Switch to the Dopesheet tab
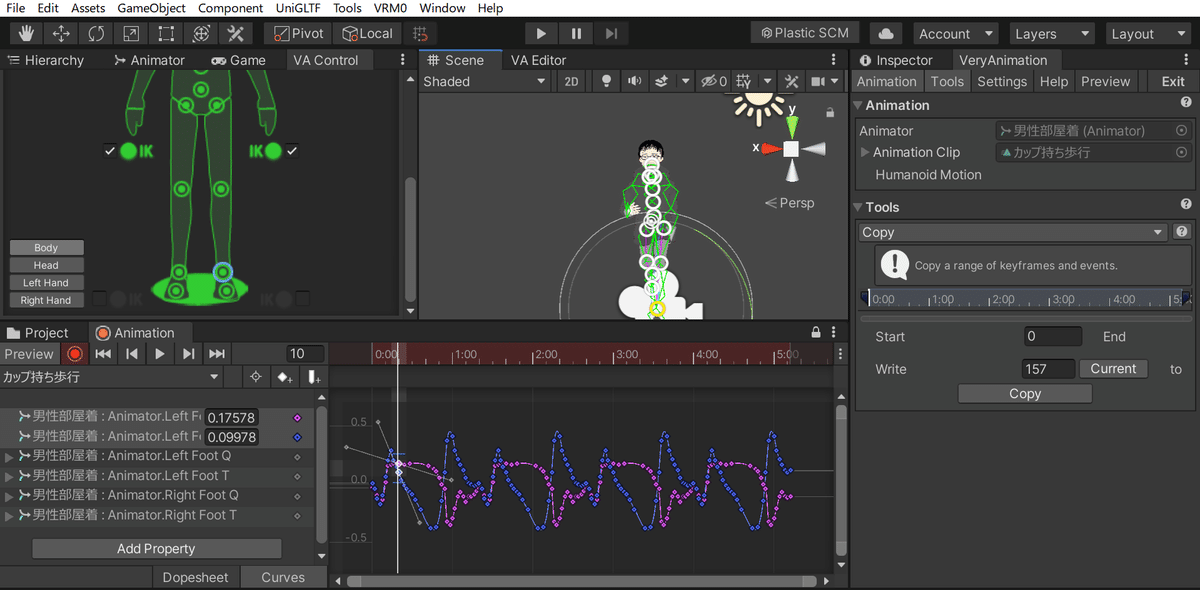The image size is (1200, 590). (195, 577)
